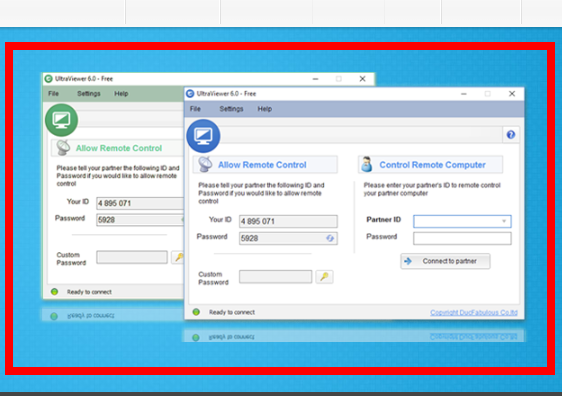Click the blue monitor logo icon

tap(203, 136)
